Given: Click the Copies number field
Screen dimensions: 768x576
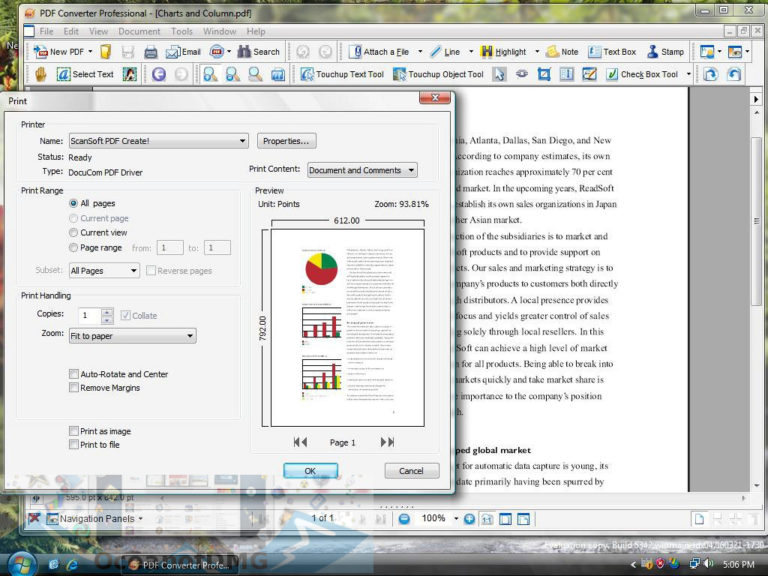Looking at the screenshot, I should point(90,315).
